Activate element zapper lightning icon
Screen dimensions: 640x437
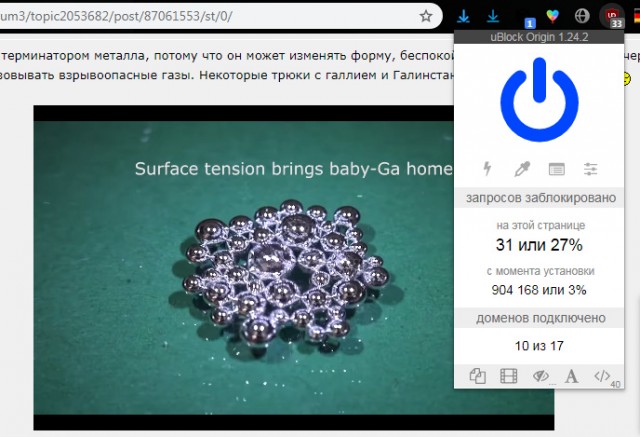pos(487,169)
